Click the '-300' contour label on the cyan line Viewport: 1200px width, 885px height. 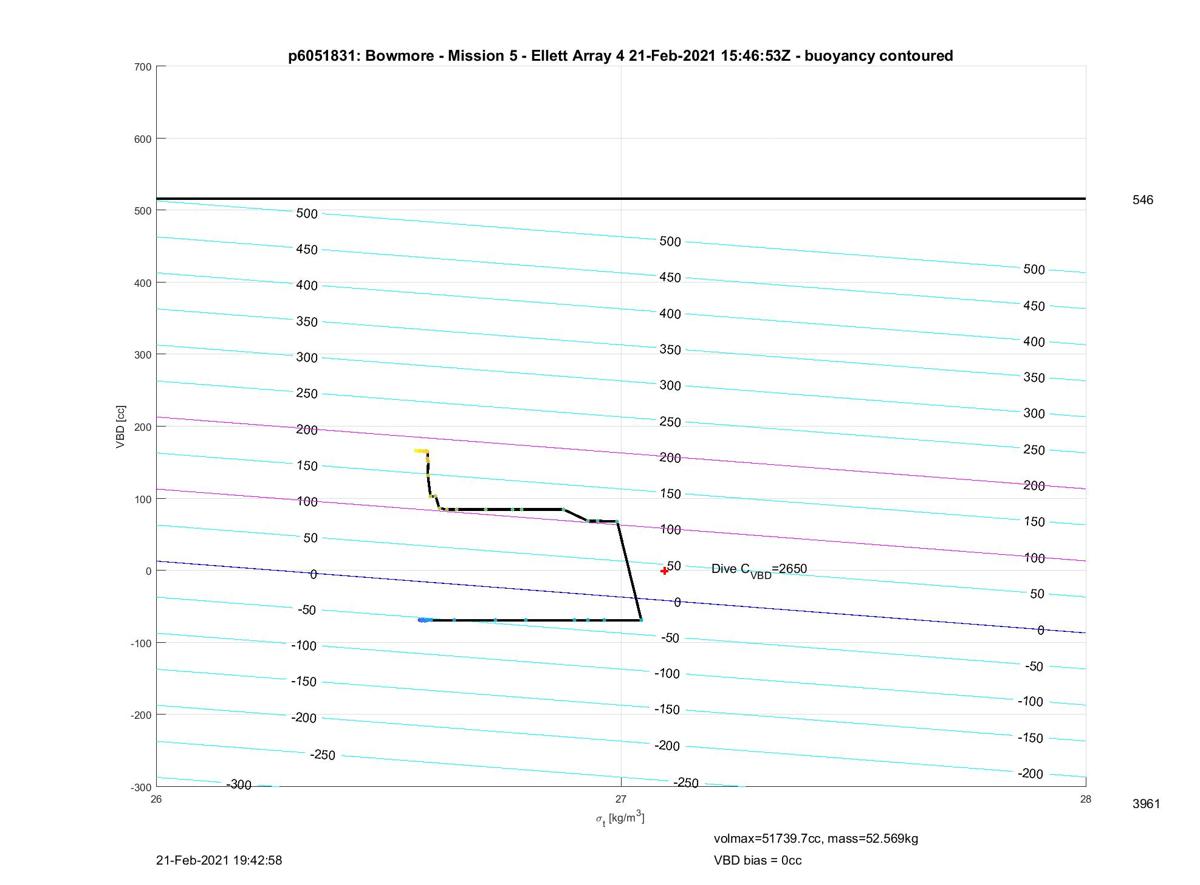pos(238,785)
